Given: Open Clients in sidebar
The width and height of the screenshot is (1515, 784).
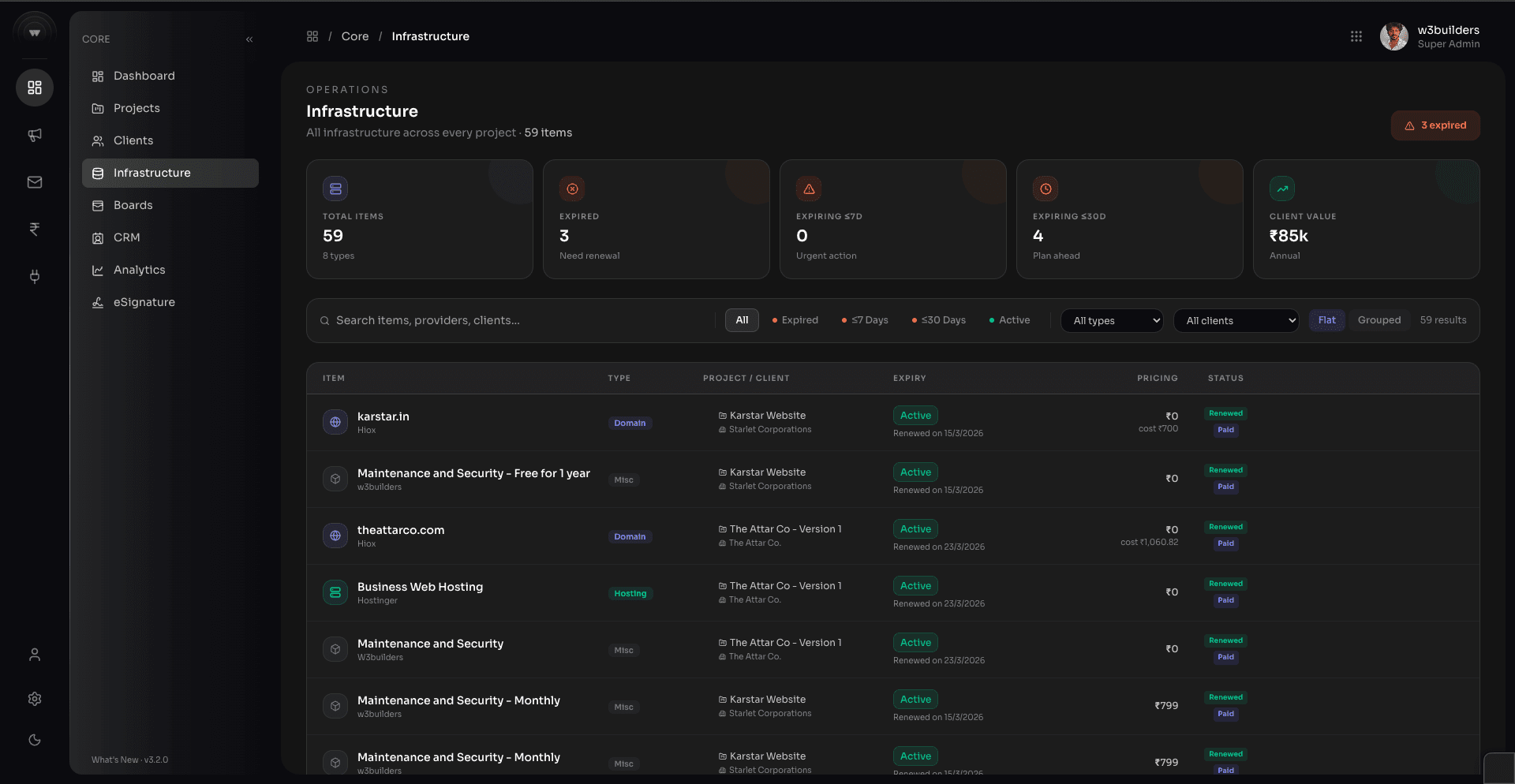Looking at the screenshot, I should pos(170,140).
